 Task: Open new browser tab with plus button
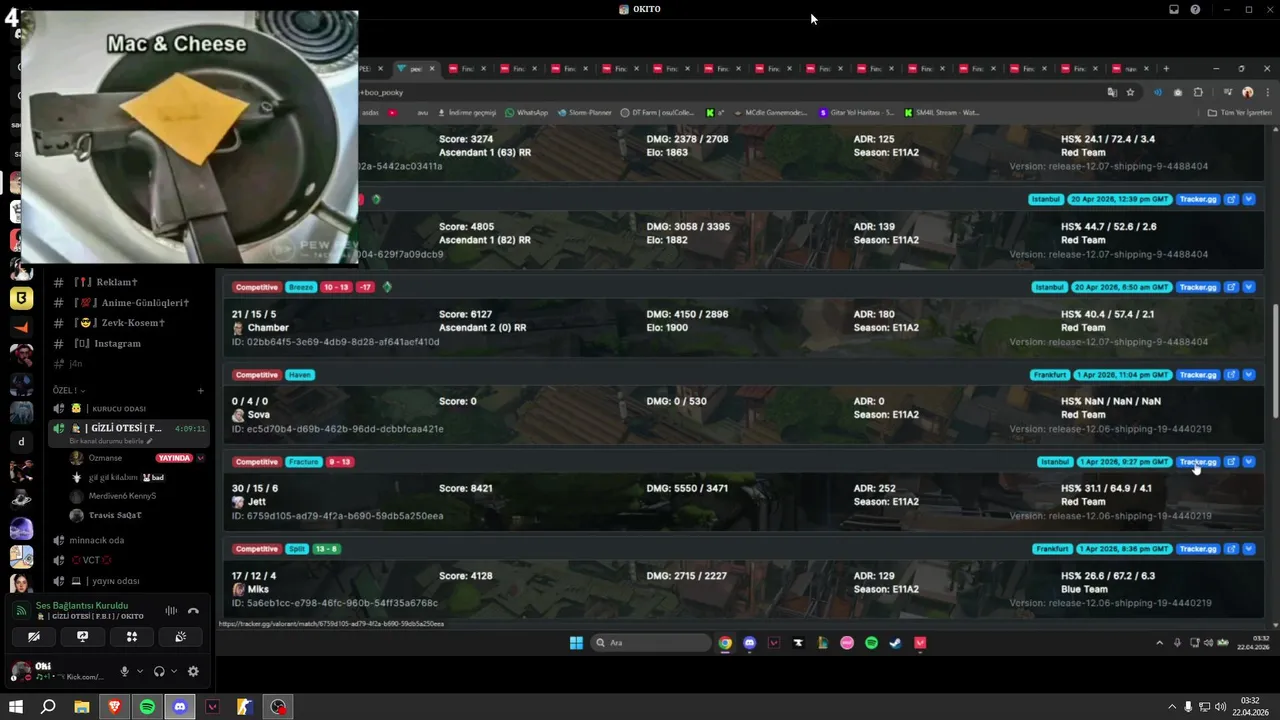pos(1165,69)
